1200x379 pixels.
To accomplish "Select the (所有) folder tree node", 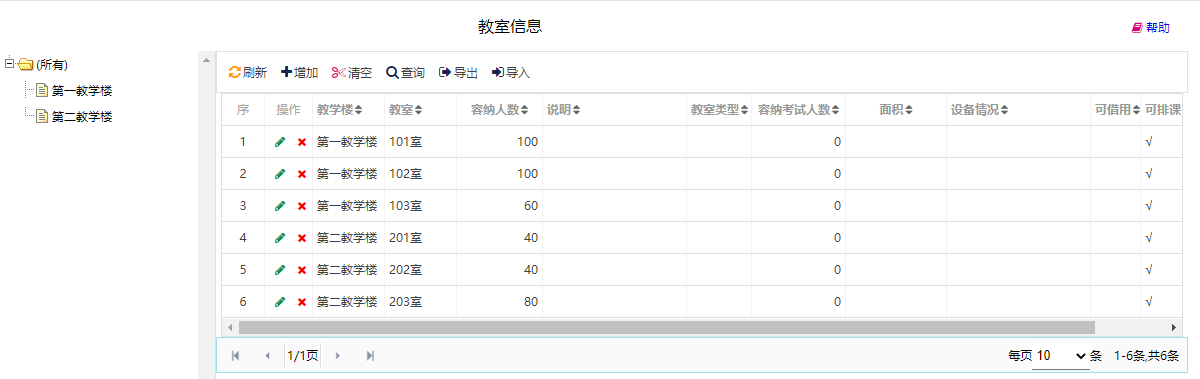I will click(51, 65).
